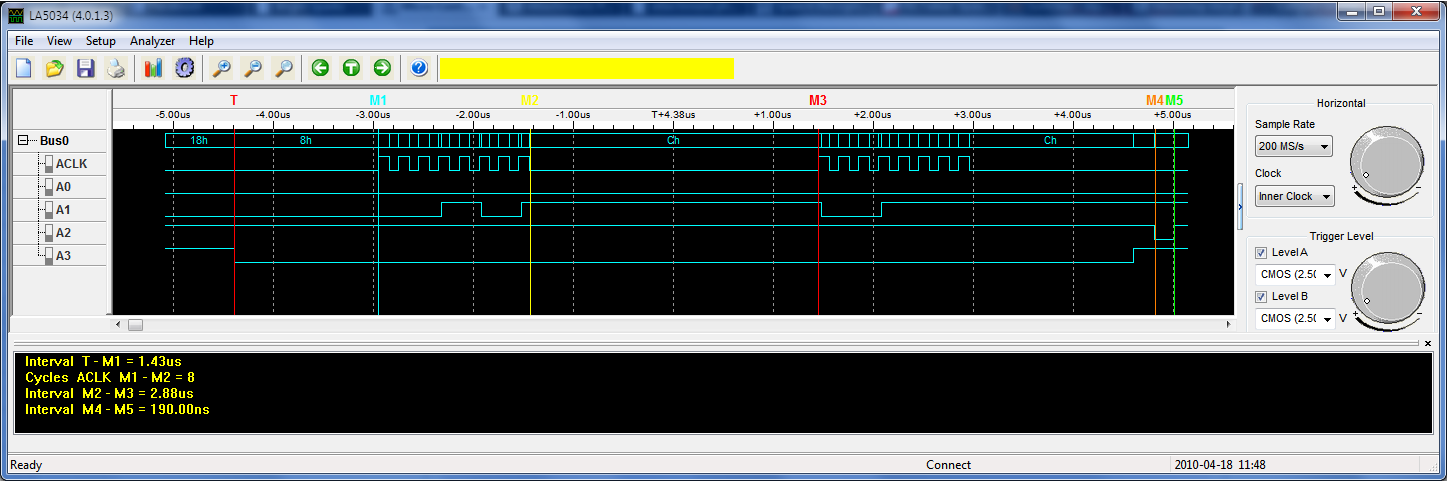Open the Analyzer menu
The height and width of the screenshot is (481, 1448).
[x=152, y=41]
